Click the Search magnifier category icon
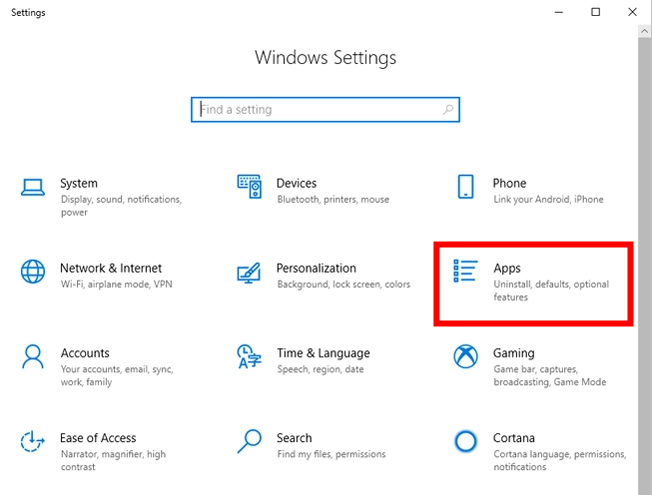This screenshot has height=495, width=652. [249, 441]
